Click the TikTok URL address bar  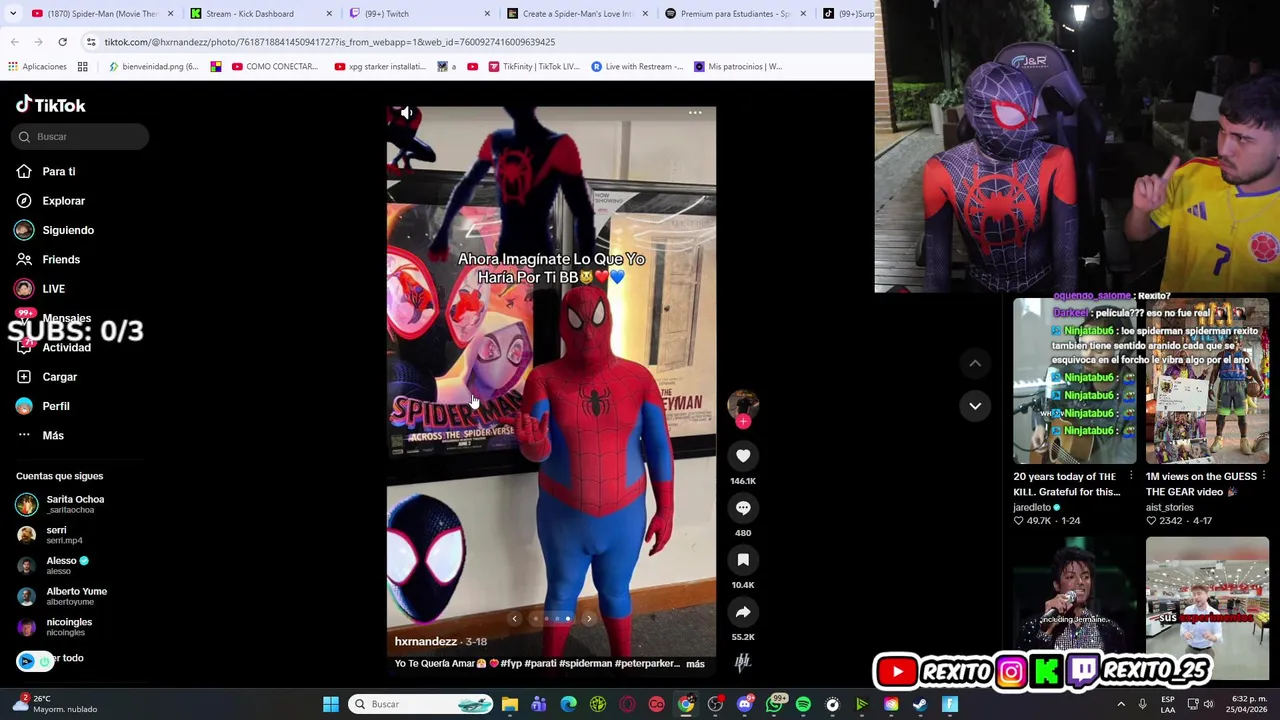(x=480, y=42)
